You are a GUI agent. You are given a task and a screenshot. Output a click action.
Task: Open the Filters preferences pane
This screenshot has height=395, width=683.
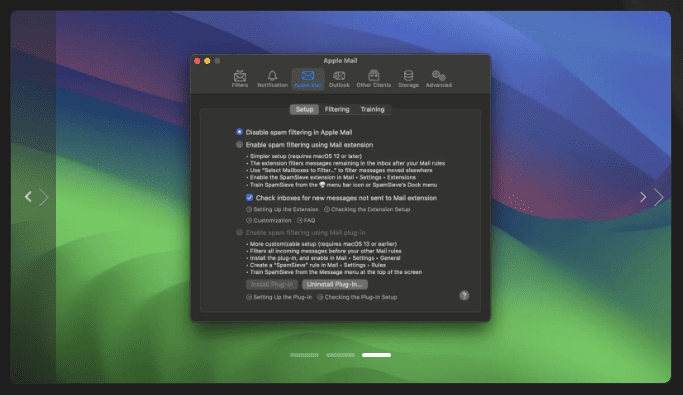240,79
